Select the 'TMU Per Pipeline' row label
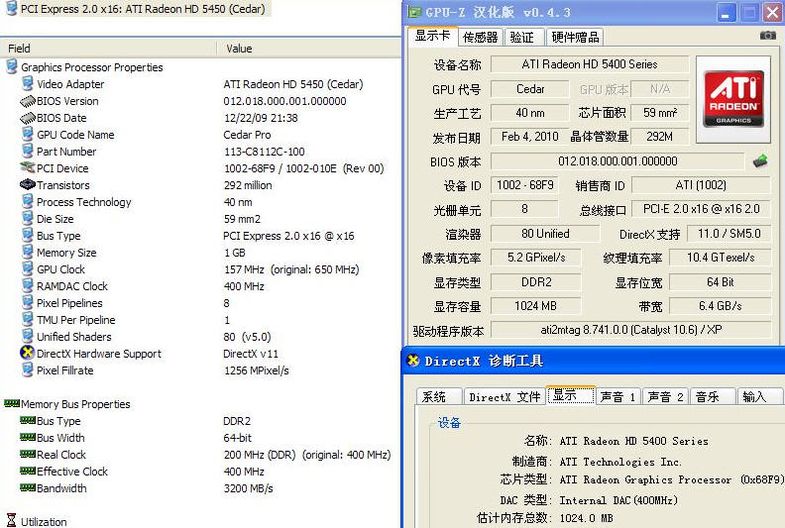The width and height of the screenshot is (785, 528). 76,320
